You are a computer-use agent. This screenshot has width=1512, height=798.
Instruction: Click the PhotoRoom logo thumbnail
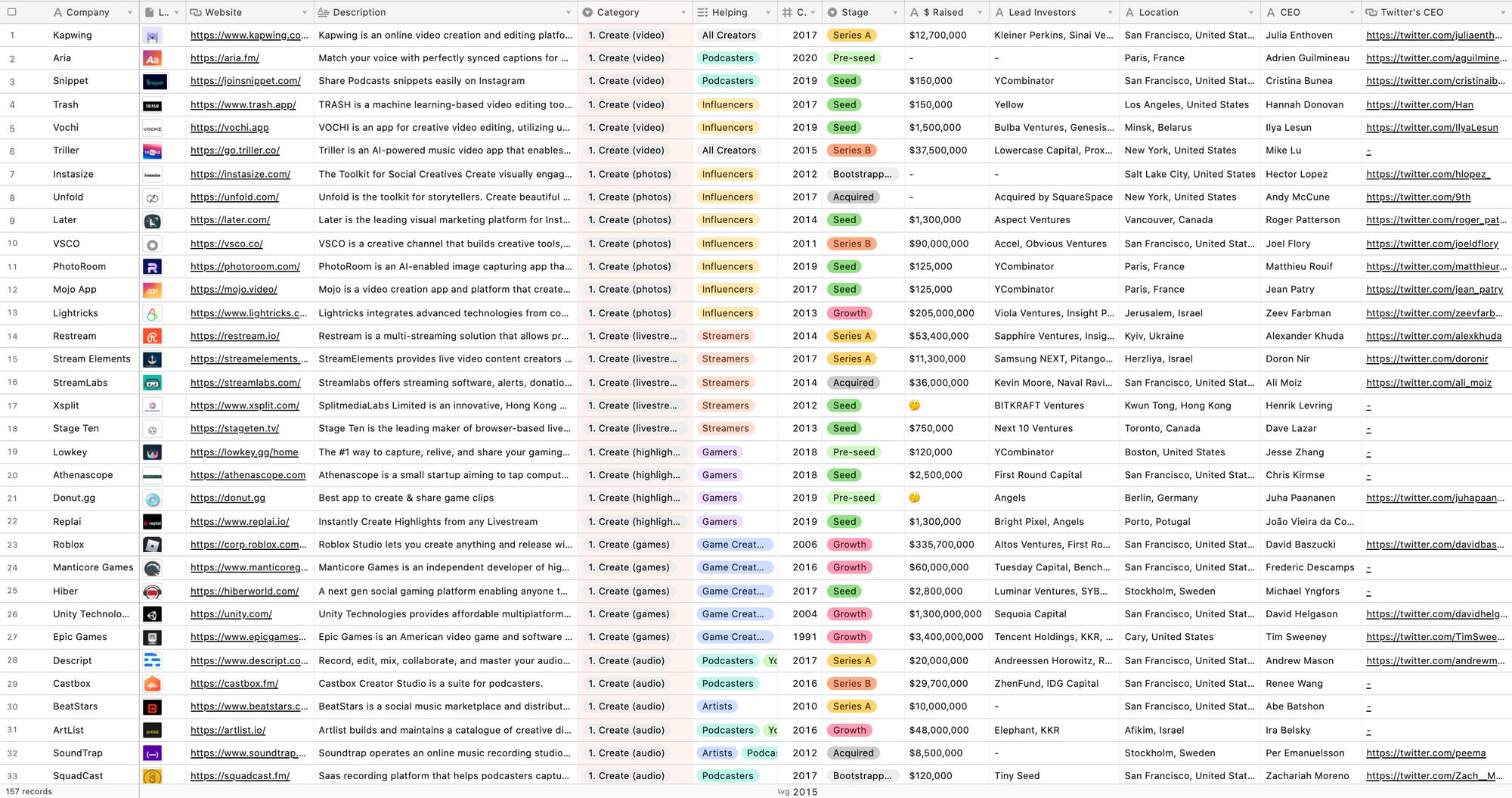[x=153, y=267]
